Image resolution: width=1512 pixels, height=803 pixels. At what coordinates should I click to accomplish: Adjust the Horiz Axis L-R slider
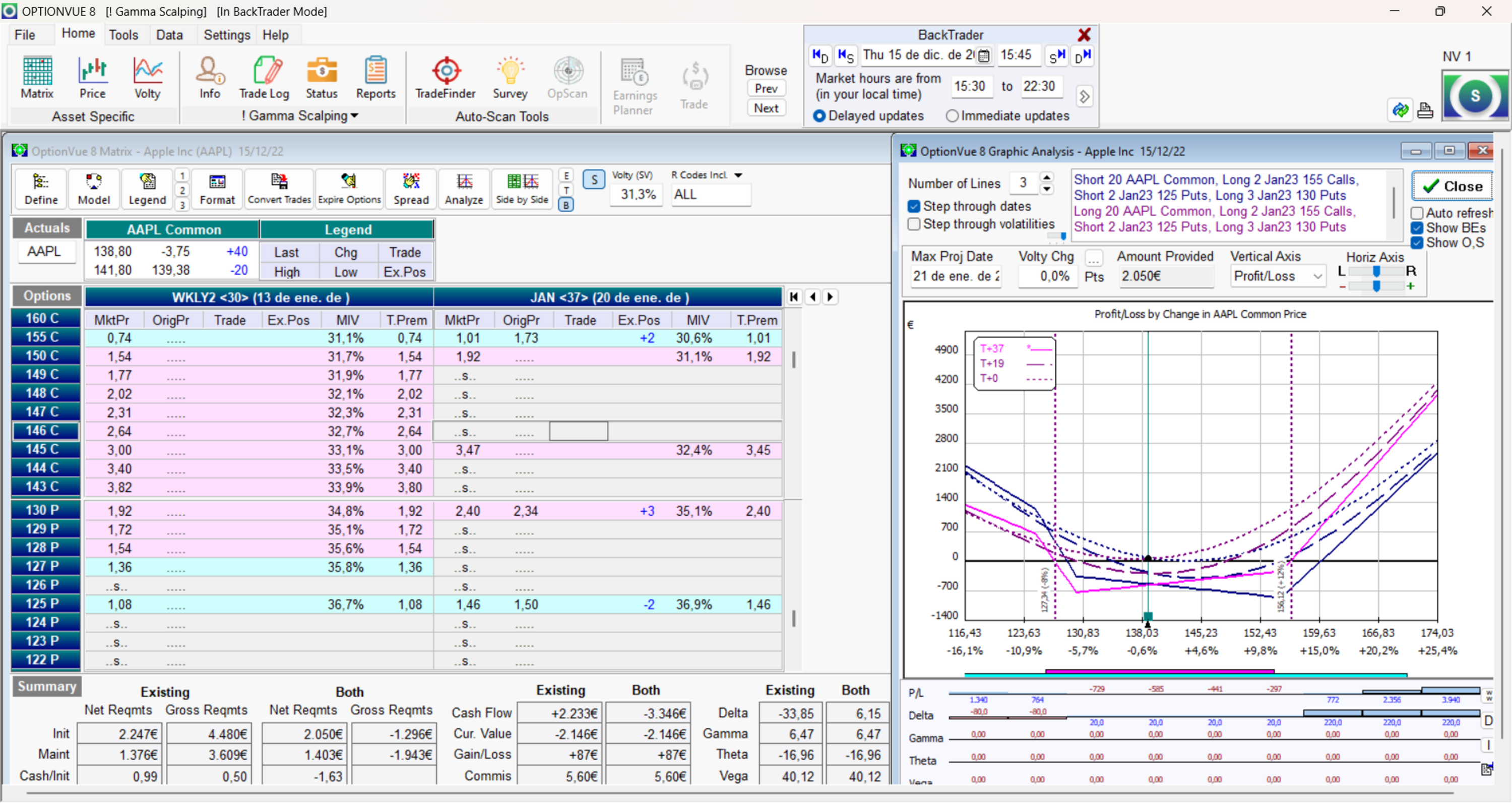[1376, 271]
